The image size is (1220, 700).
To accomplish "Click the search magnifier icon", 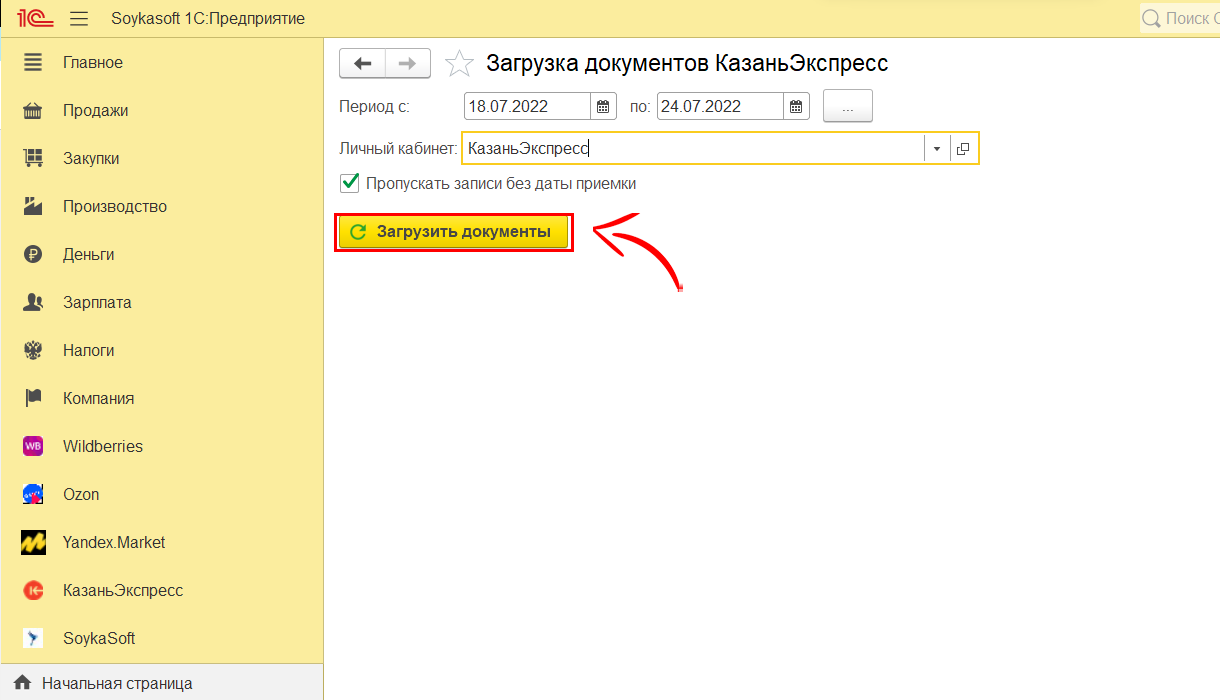I will click(1151, 18).
